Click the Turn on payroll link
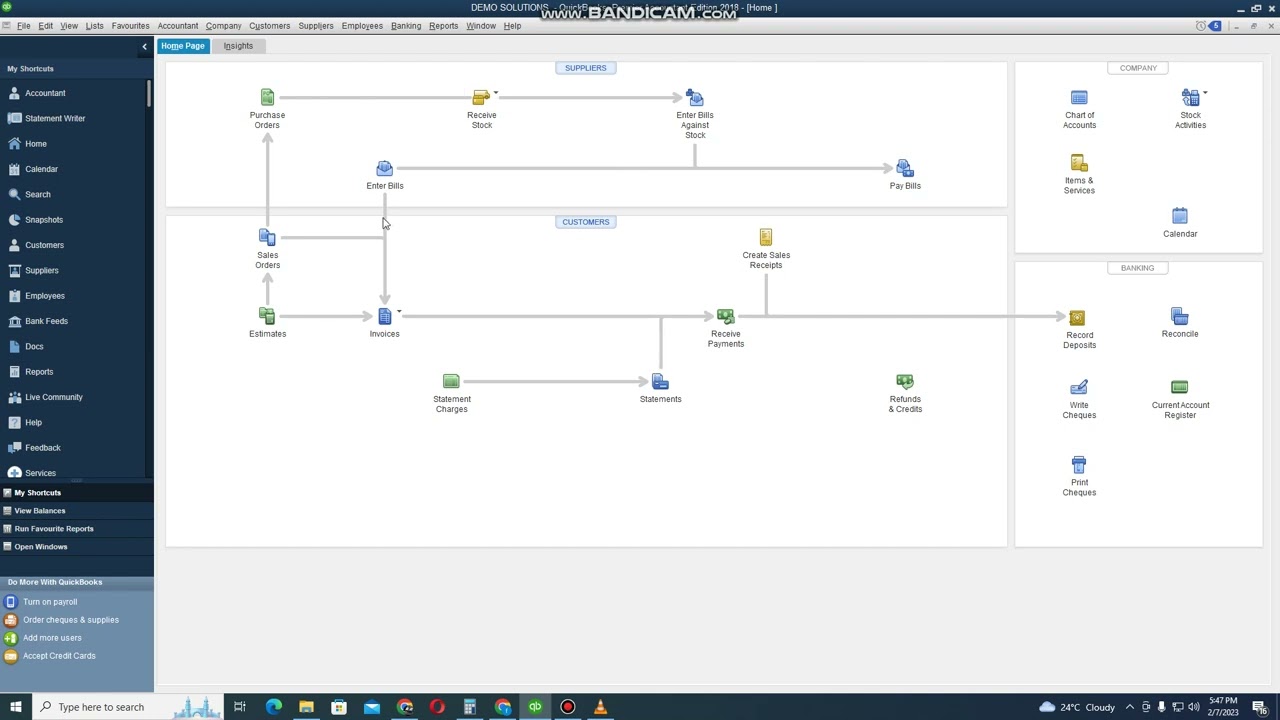Image resolution: width=1280 pixels, height=720 pixels. 50,602
